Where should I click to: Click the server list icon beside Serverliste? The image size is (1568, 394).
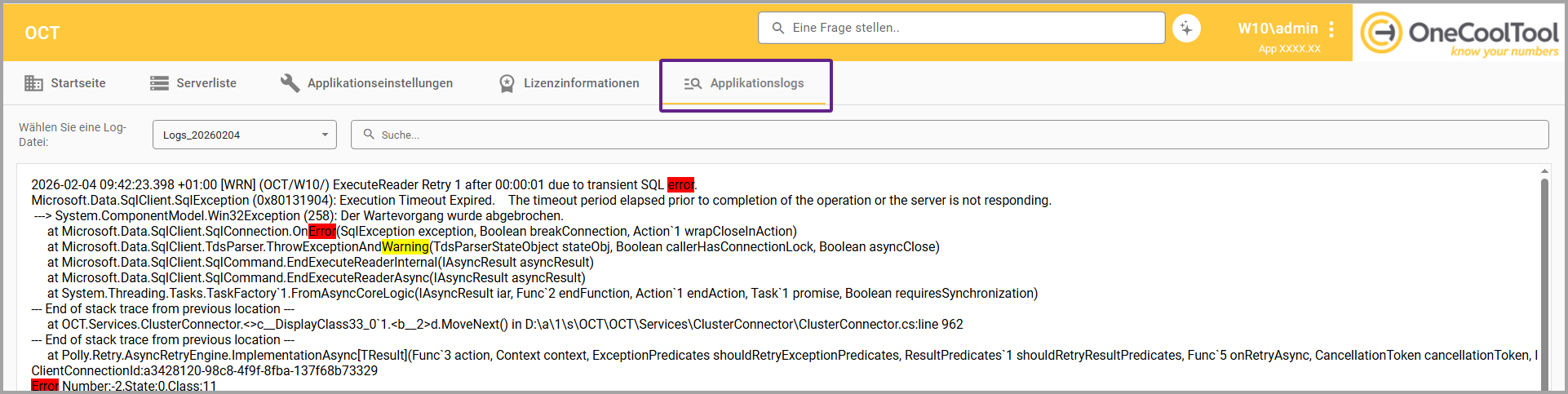point(159,83)
